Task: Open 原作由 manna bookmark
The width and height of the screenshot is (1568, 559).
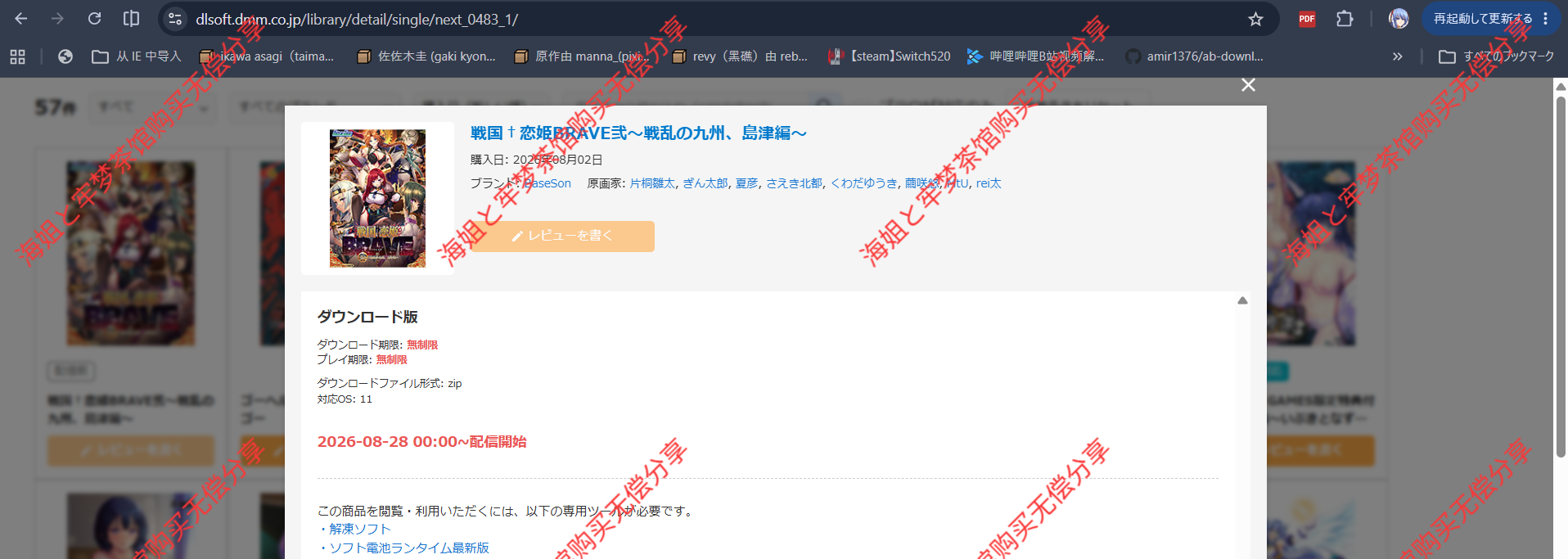Action: click(582, 56)
